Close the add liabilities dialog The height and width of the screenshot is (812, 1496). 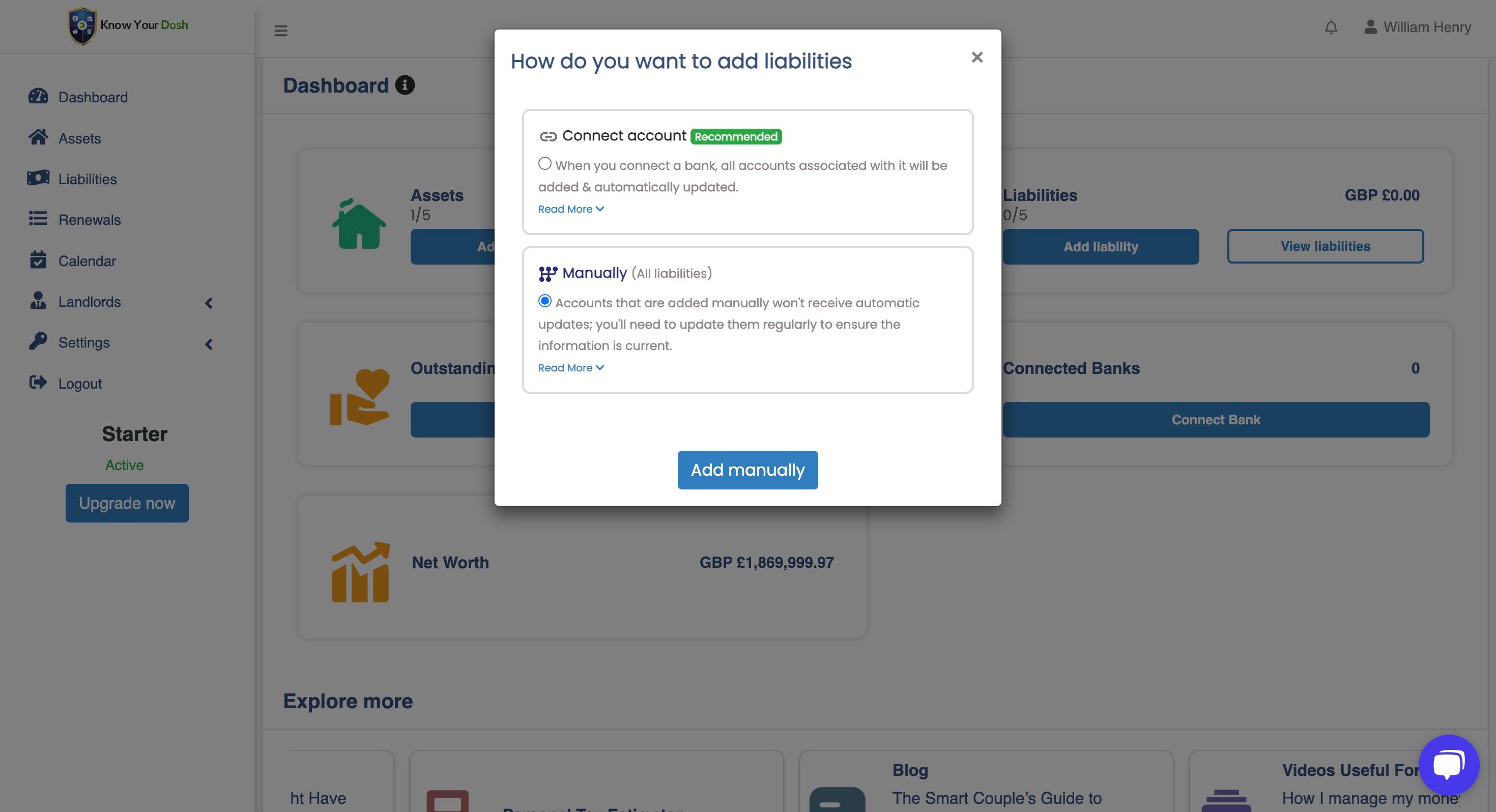point(977,57)
